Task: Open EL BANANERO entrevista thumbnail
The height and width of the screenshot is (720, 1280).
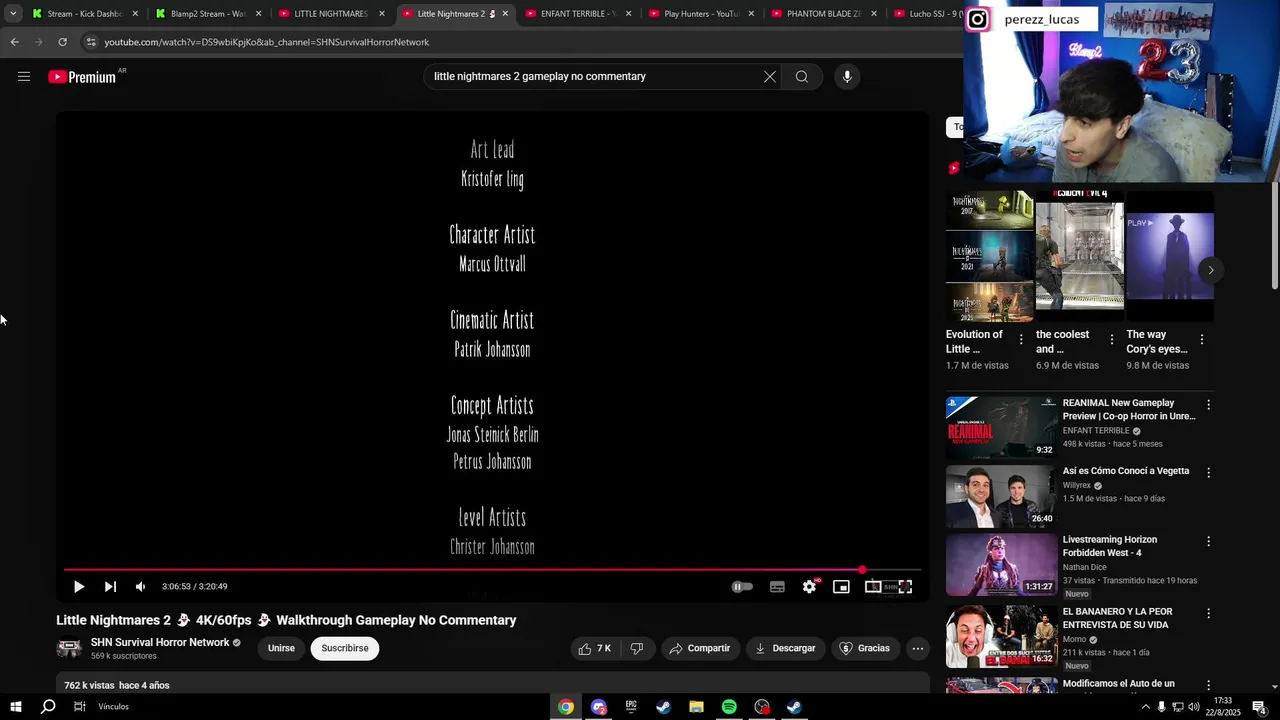Action: click(1000, 636)
